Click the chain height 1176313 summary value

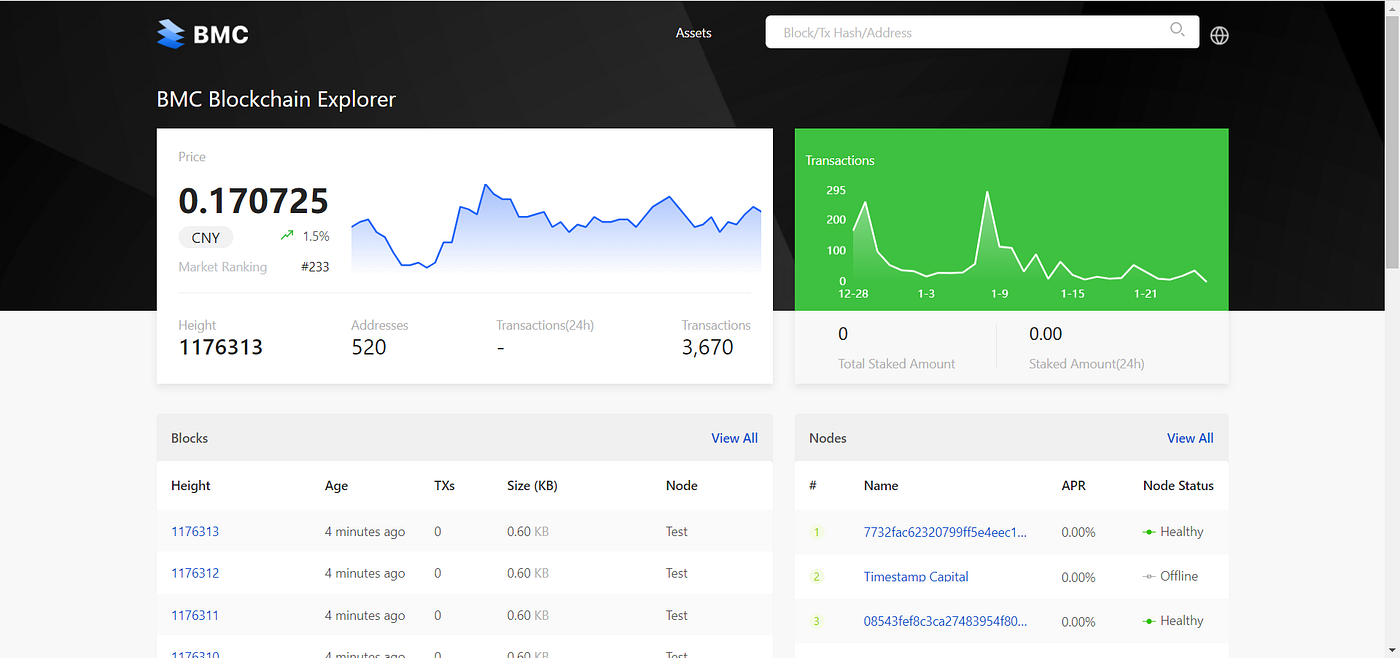click(221, 347)
